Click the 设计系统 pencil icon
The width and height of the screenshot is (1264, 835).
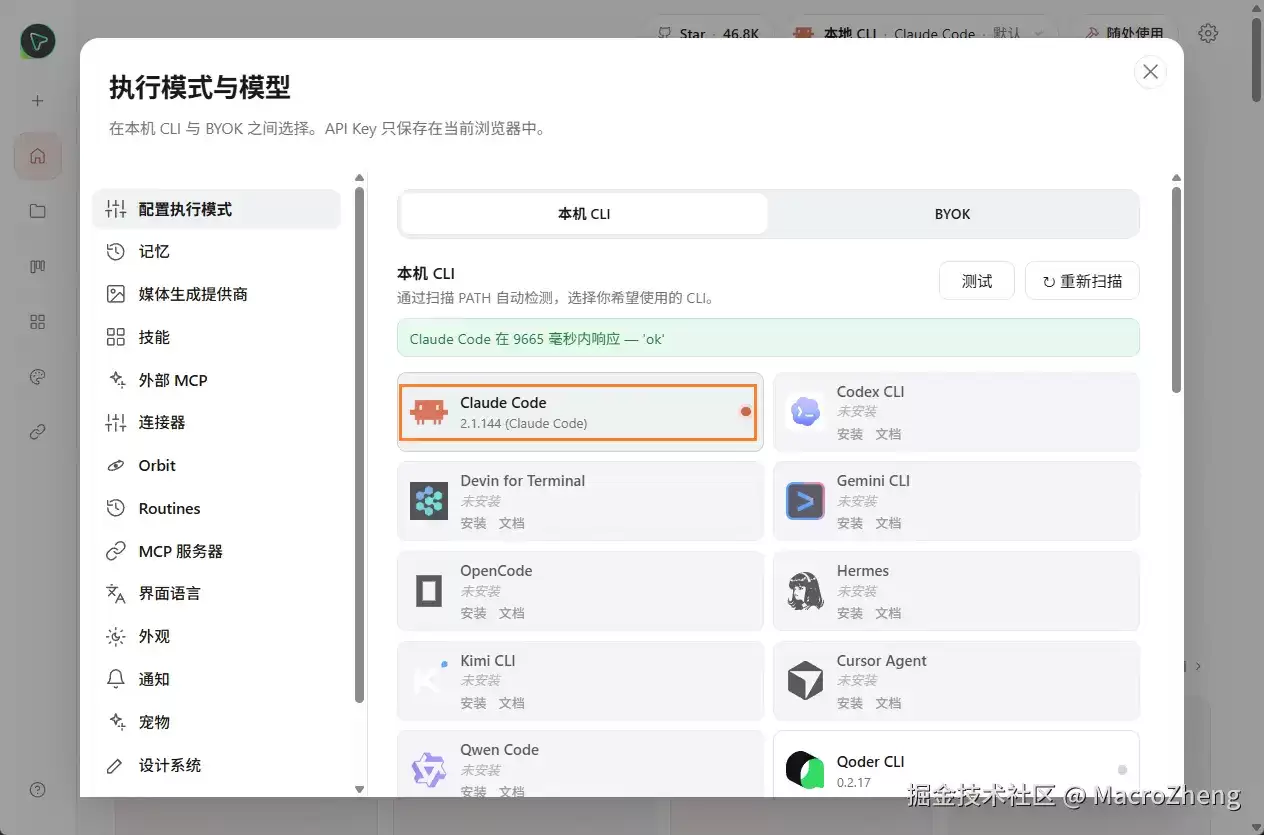116,765
